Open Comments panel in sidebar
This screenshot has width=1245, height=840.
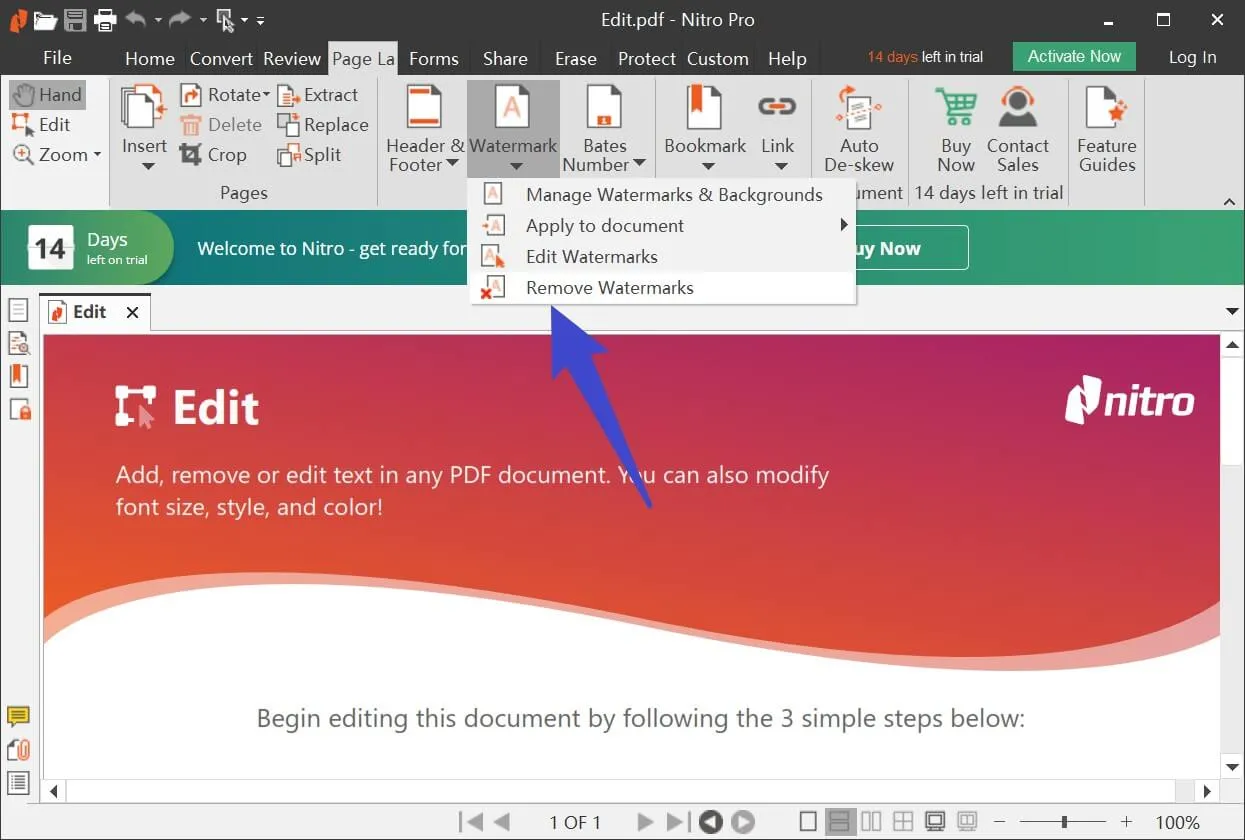coord(18,716)
